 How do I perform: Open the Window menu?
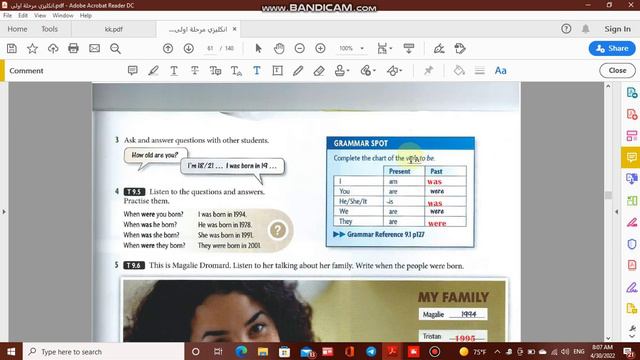pos(63,16)
